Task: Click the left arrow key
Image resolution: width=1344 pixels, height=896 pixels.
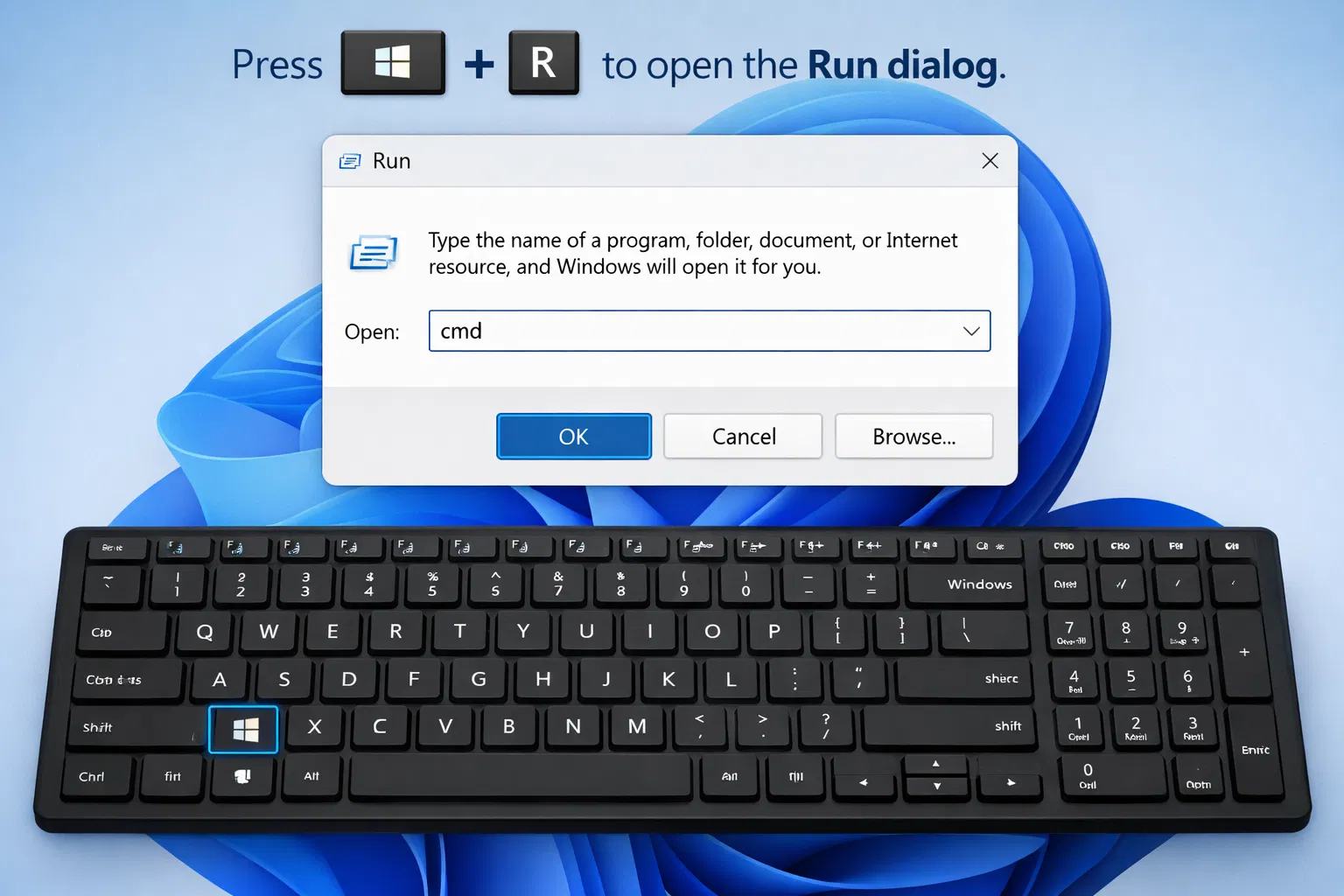Action: tap(864, 781)
